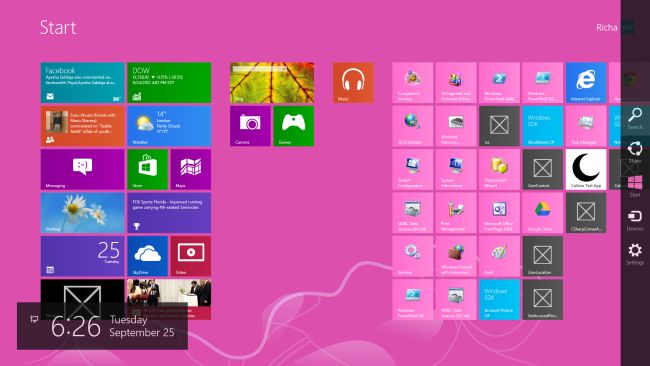Launch the Camera tile
This screenshot has width=650, height=366.
pos(250,126)
